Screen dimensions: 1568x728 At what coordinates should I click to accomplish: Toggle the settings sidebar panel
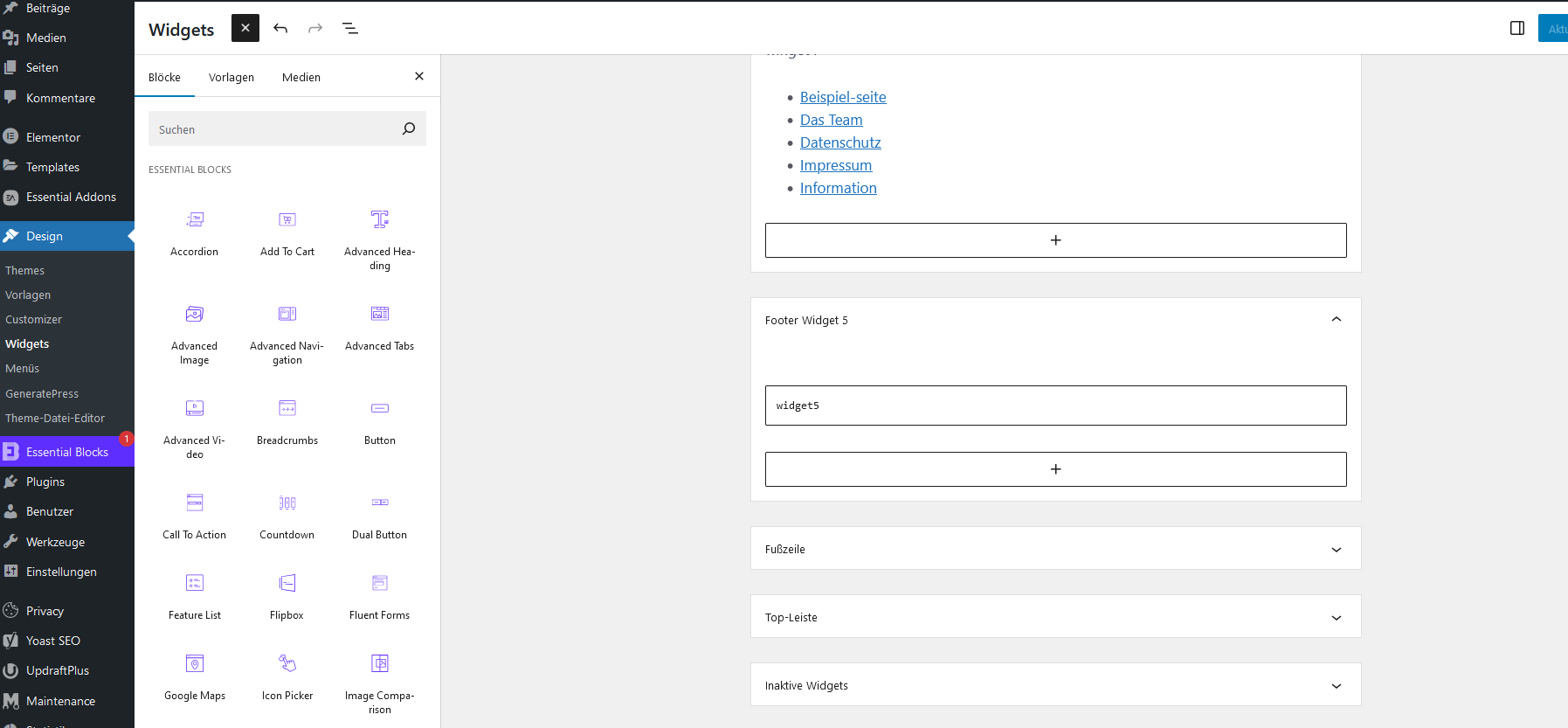(x=1517, y=29)
